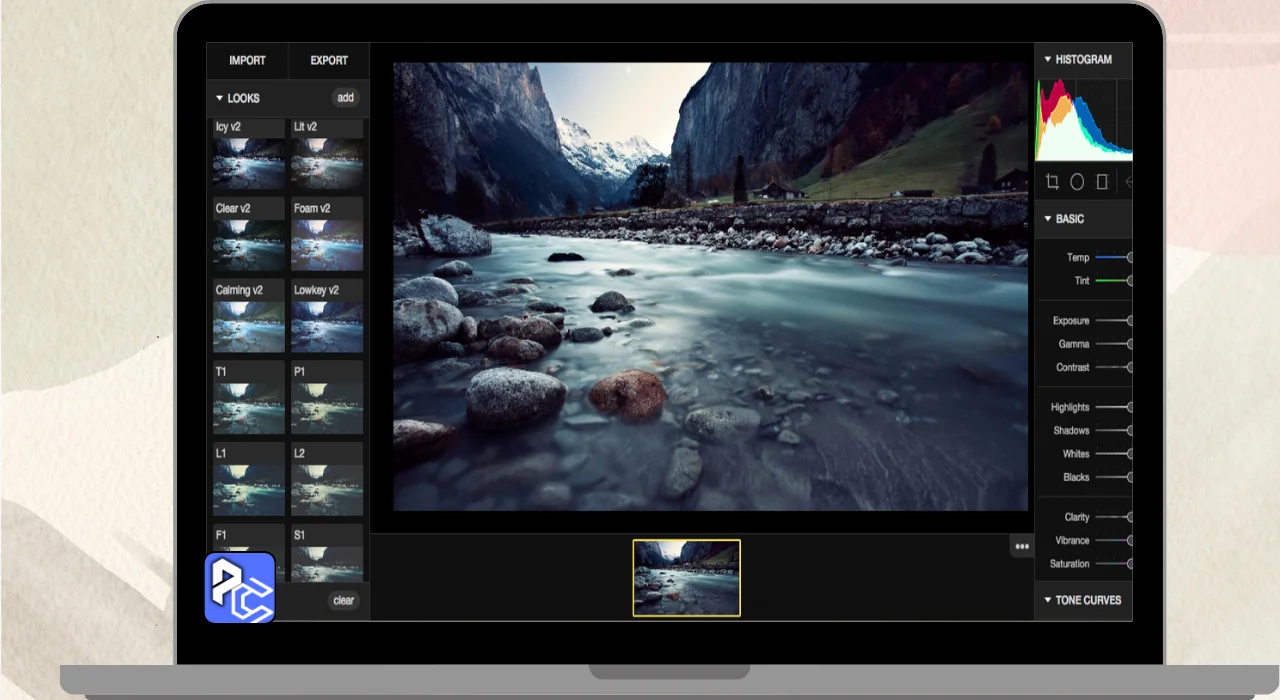Click the add button in Looks
The height and width of the screenshot is (700, 1280).
tap(345, 98)
